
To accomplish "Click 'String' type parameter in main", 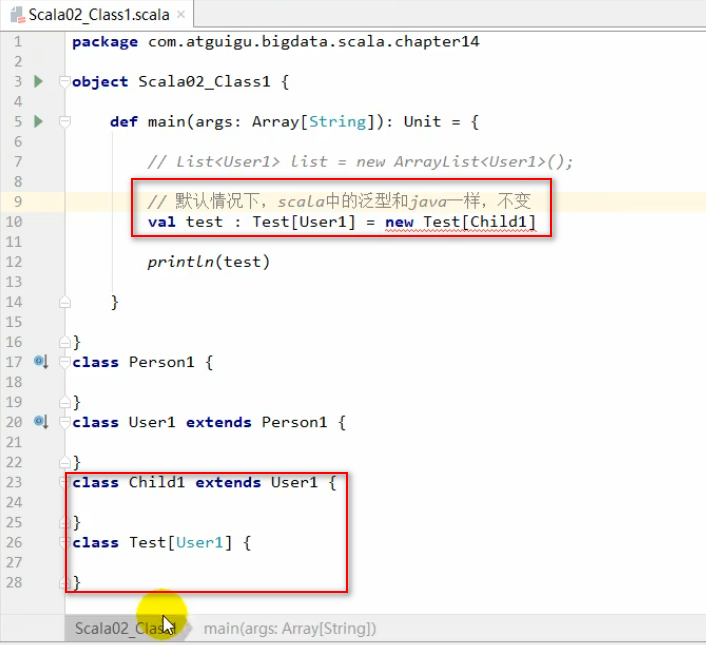I will coord(337,122).
